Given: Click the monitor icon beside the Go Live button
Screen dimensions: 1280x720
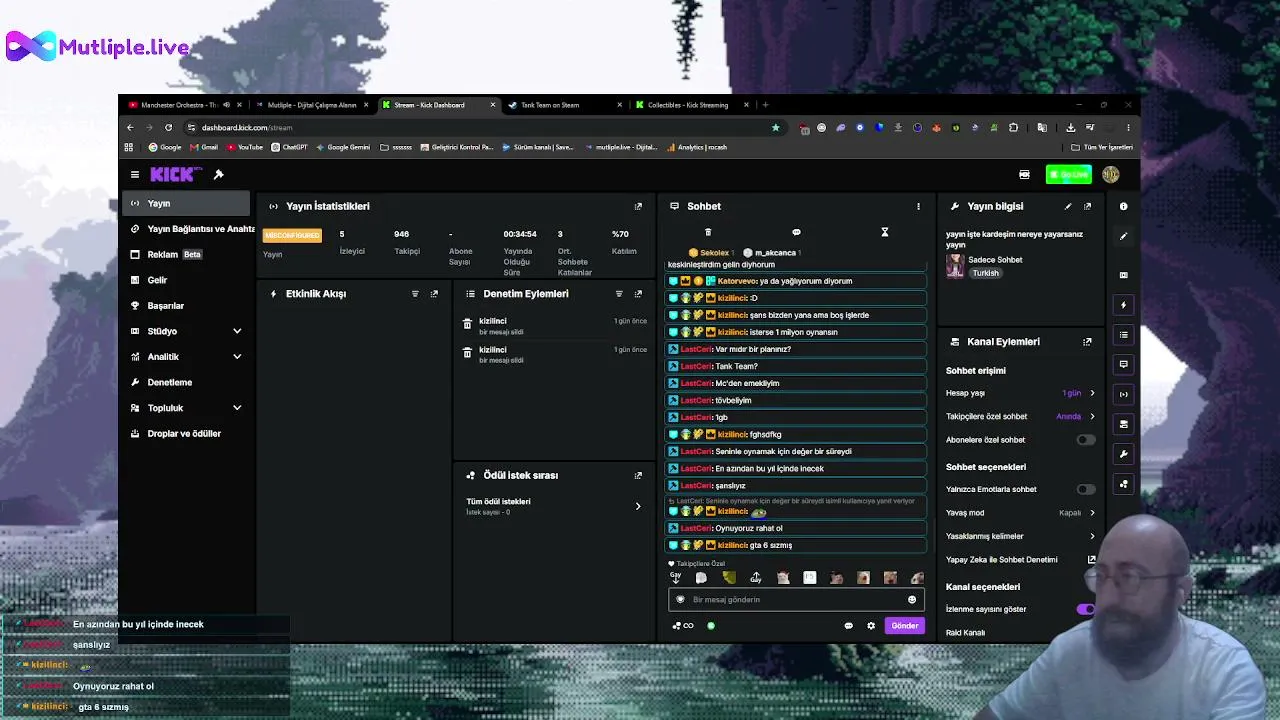Looking at the screenshot, I should pos(1024,175).
